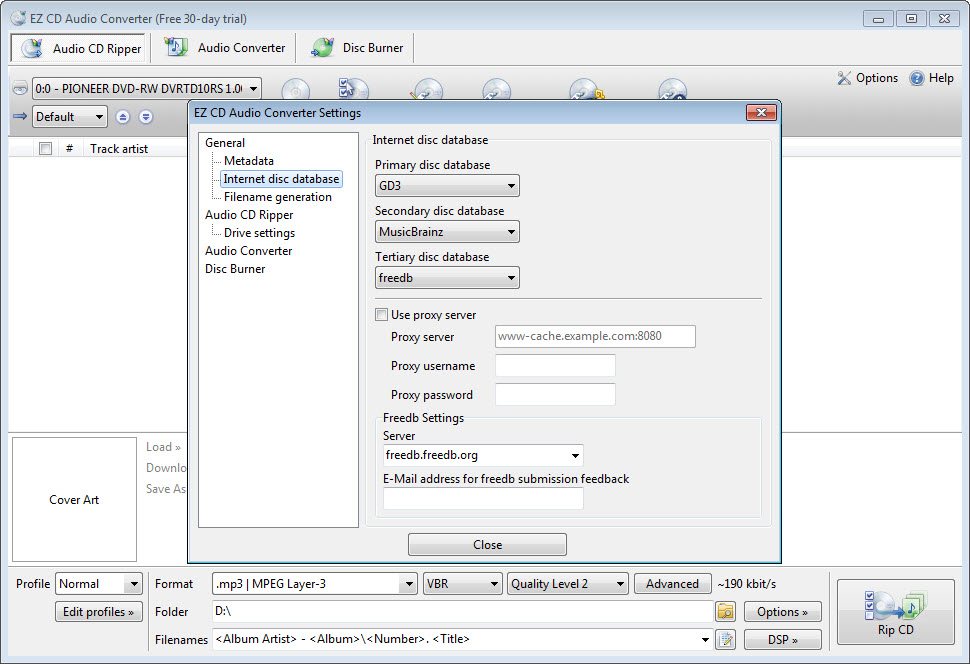Click the Options wrench icon
This screenshot has height=664, width=970.
tap(844, 78)
